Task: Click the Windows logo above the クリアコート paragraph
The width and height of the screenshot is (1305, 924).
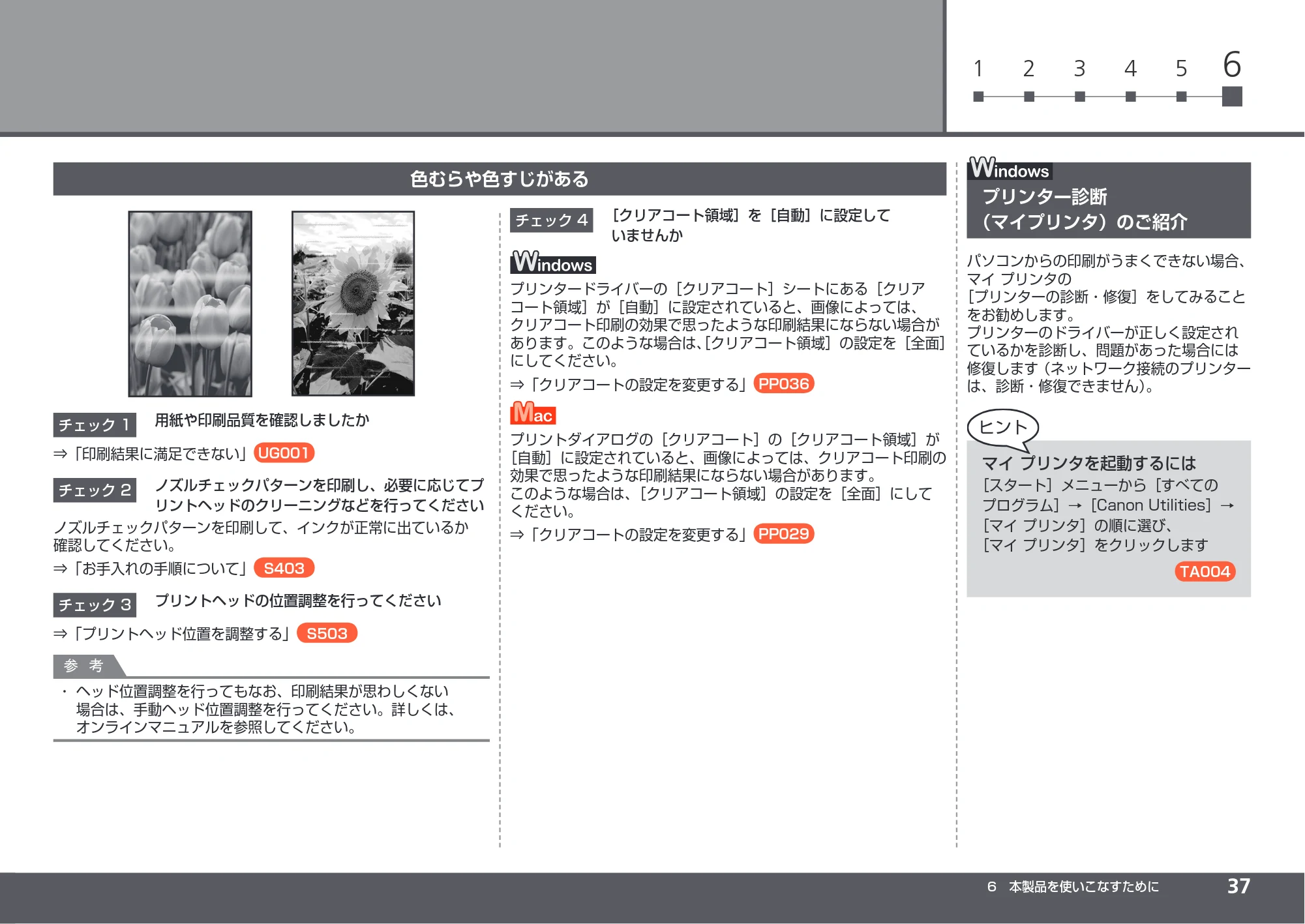Action: click(x=552, y=262)
